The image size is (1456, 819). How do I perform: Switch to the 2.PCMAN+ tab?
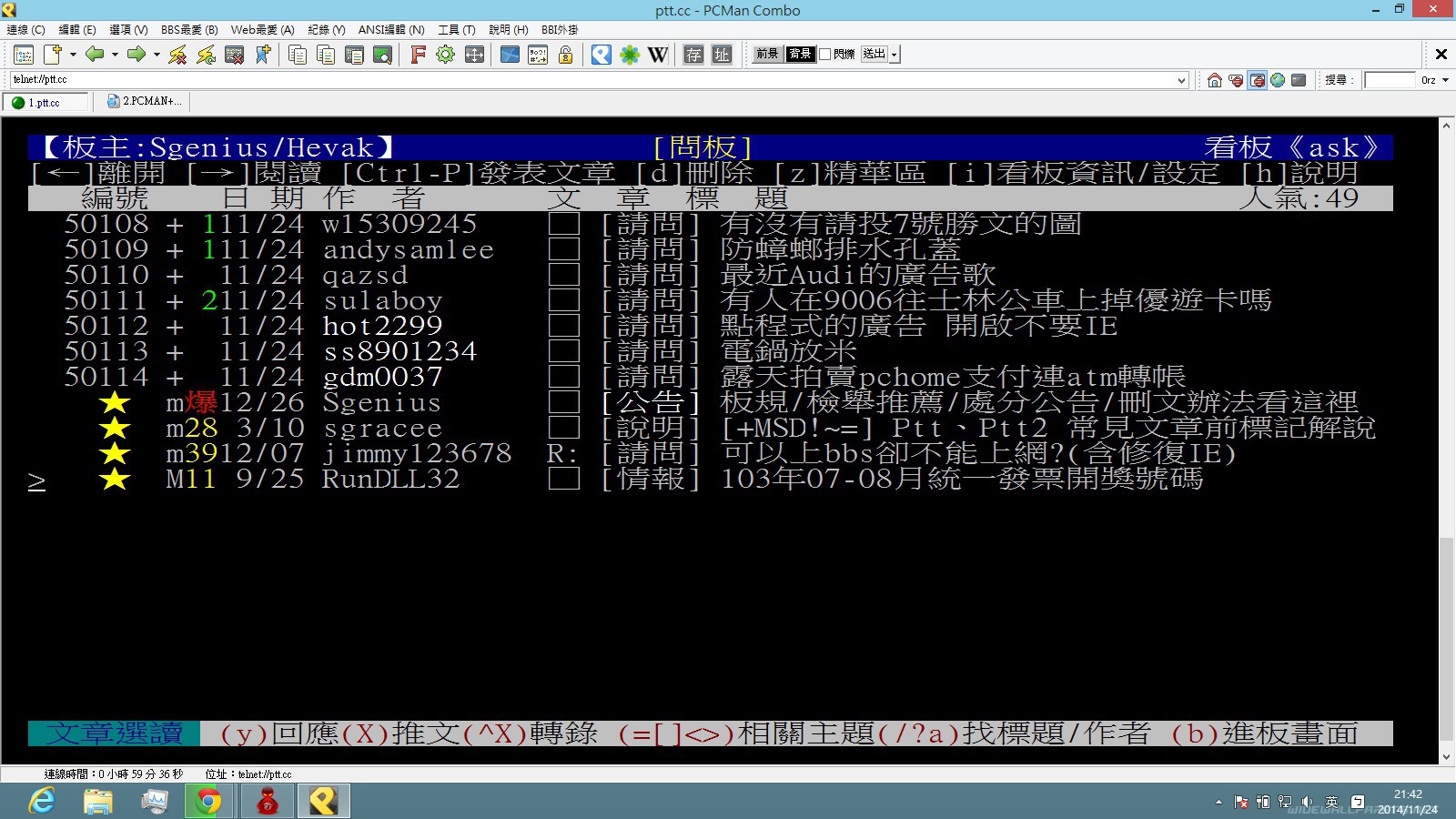coord(145,102)
